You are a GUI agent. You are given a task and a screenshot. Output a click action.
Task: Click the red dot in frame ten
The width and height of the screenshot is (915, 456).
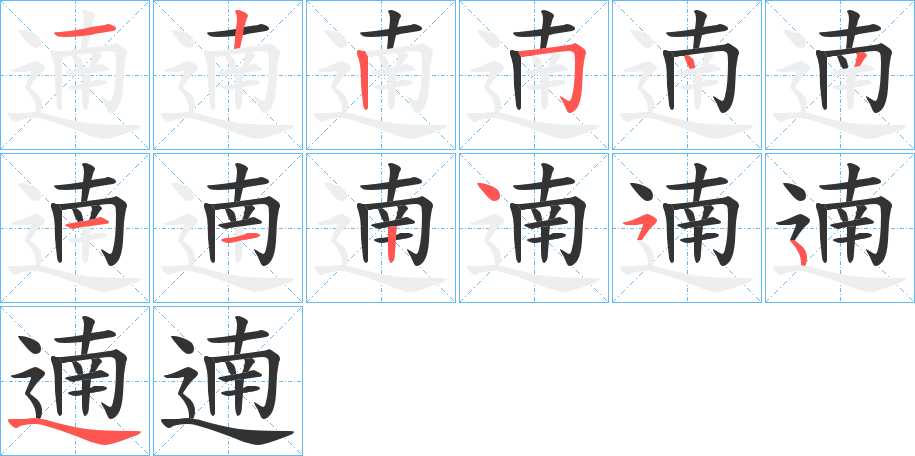coord(488,192)
